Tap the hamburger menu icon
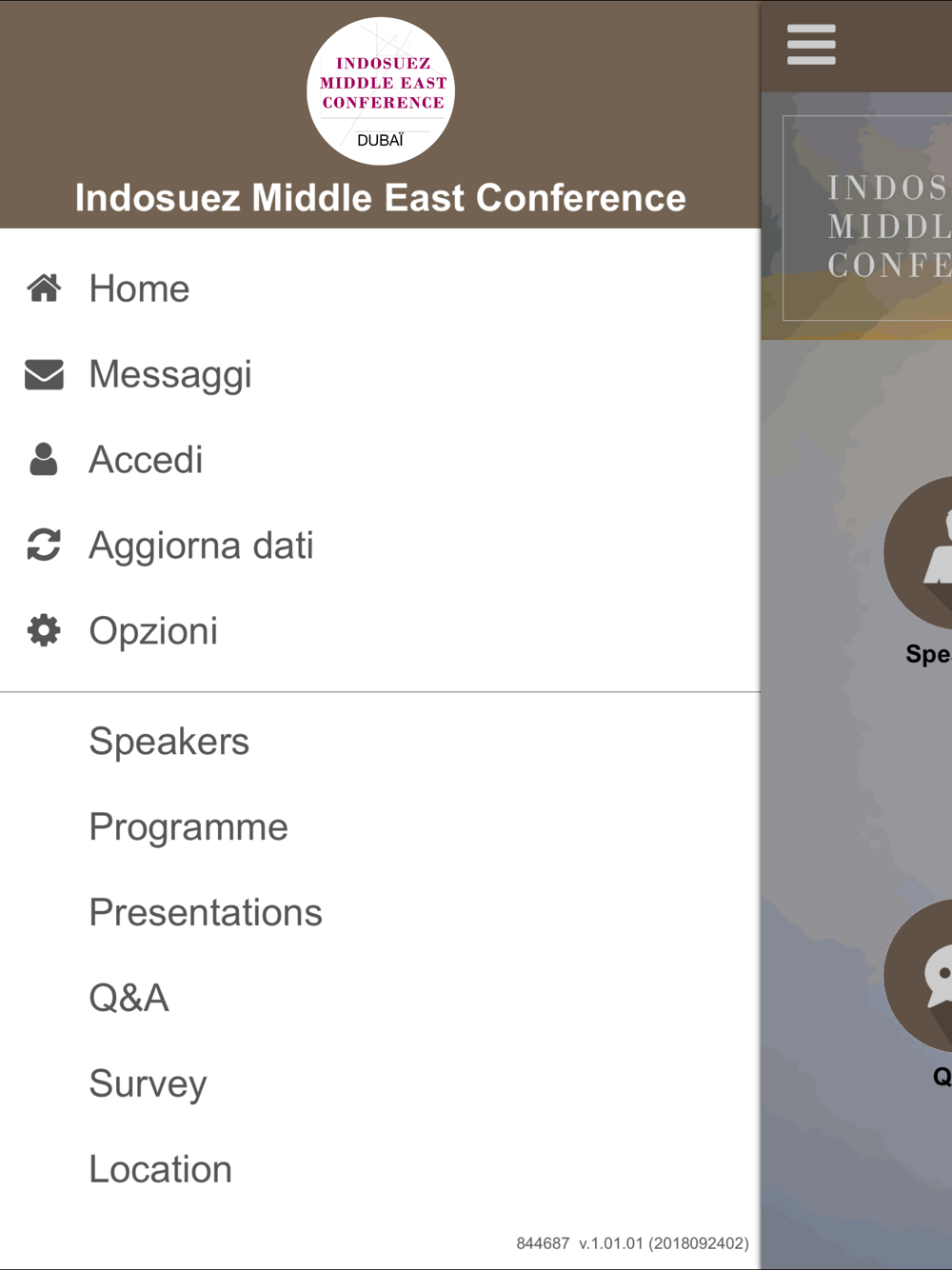Screen dimensions: 952x1270 [x=811, y=45]
